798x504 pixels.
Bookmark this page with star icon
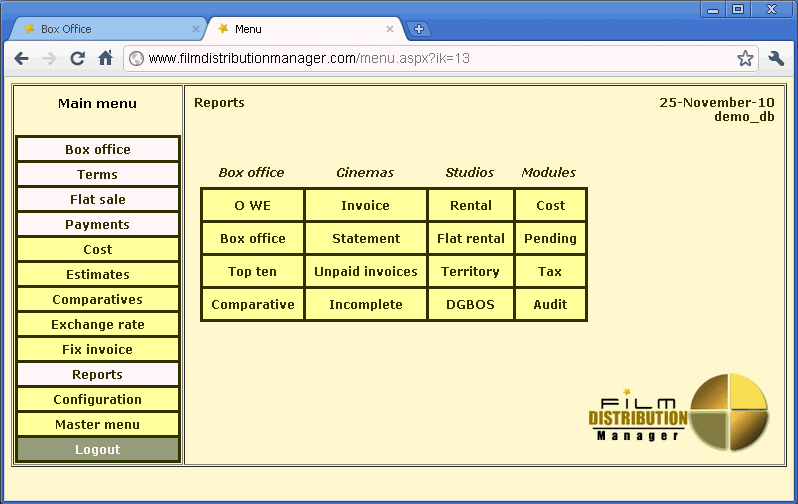pyautogui.click(x=745, y=59)
